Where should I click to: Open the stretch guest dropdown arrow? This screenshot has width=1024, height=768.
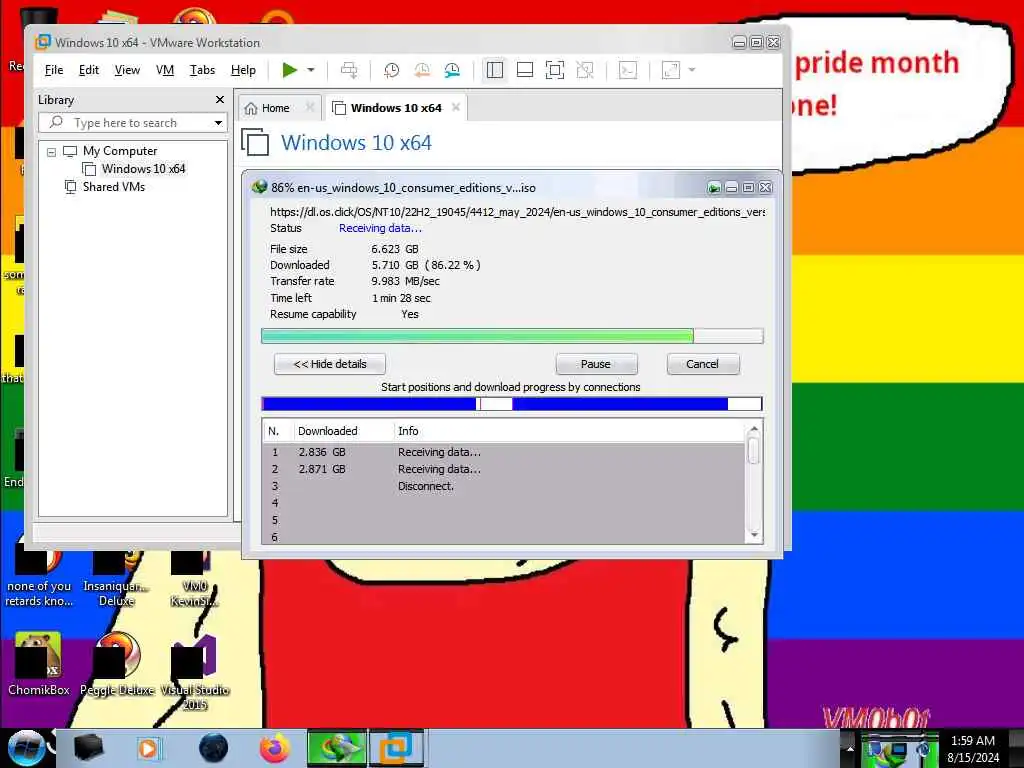click(692, 70)
